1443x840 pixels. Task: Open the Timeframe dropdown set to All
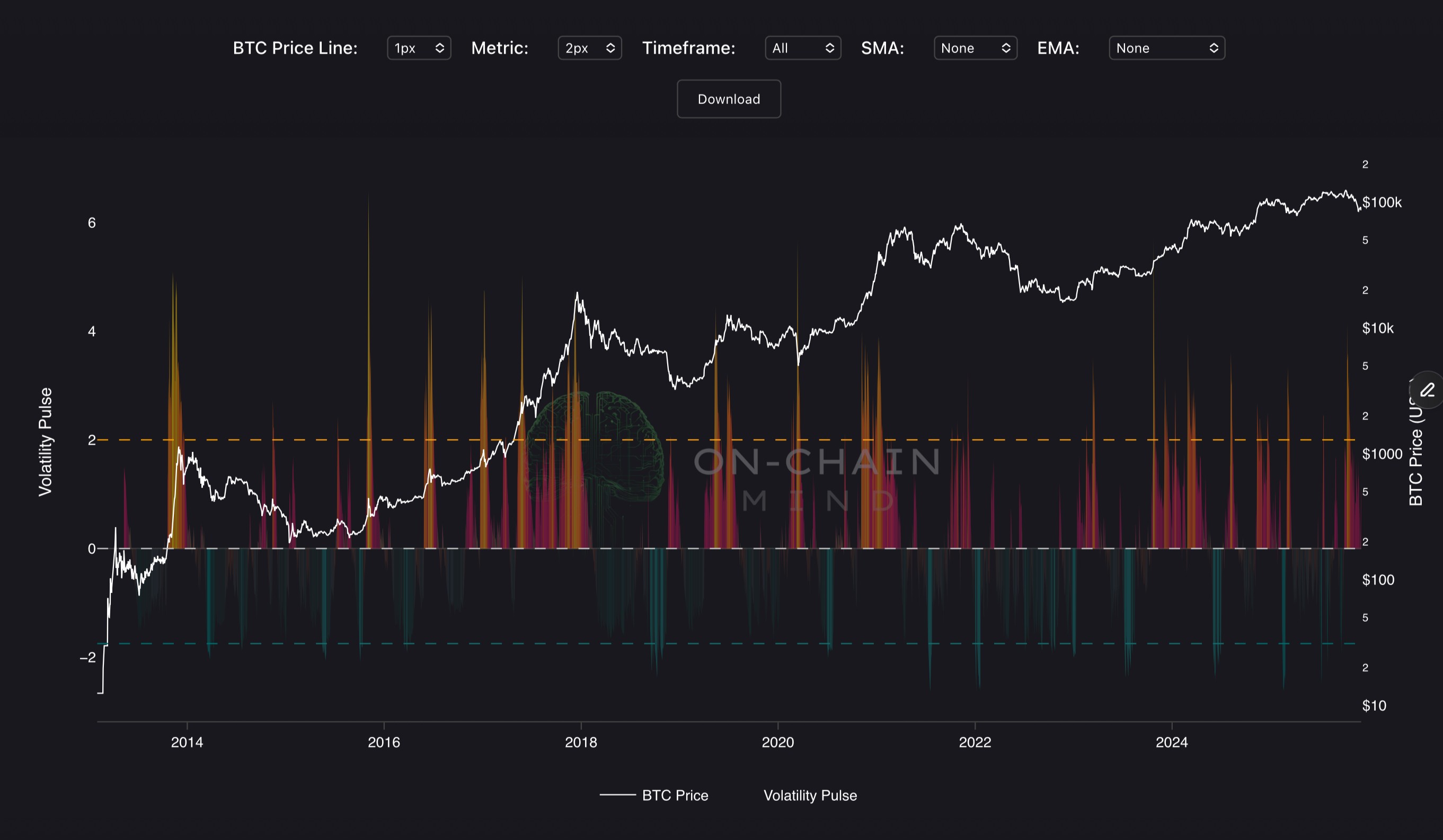point(802,48)
